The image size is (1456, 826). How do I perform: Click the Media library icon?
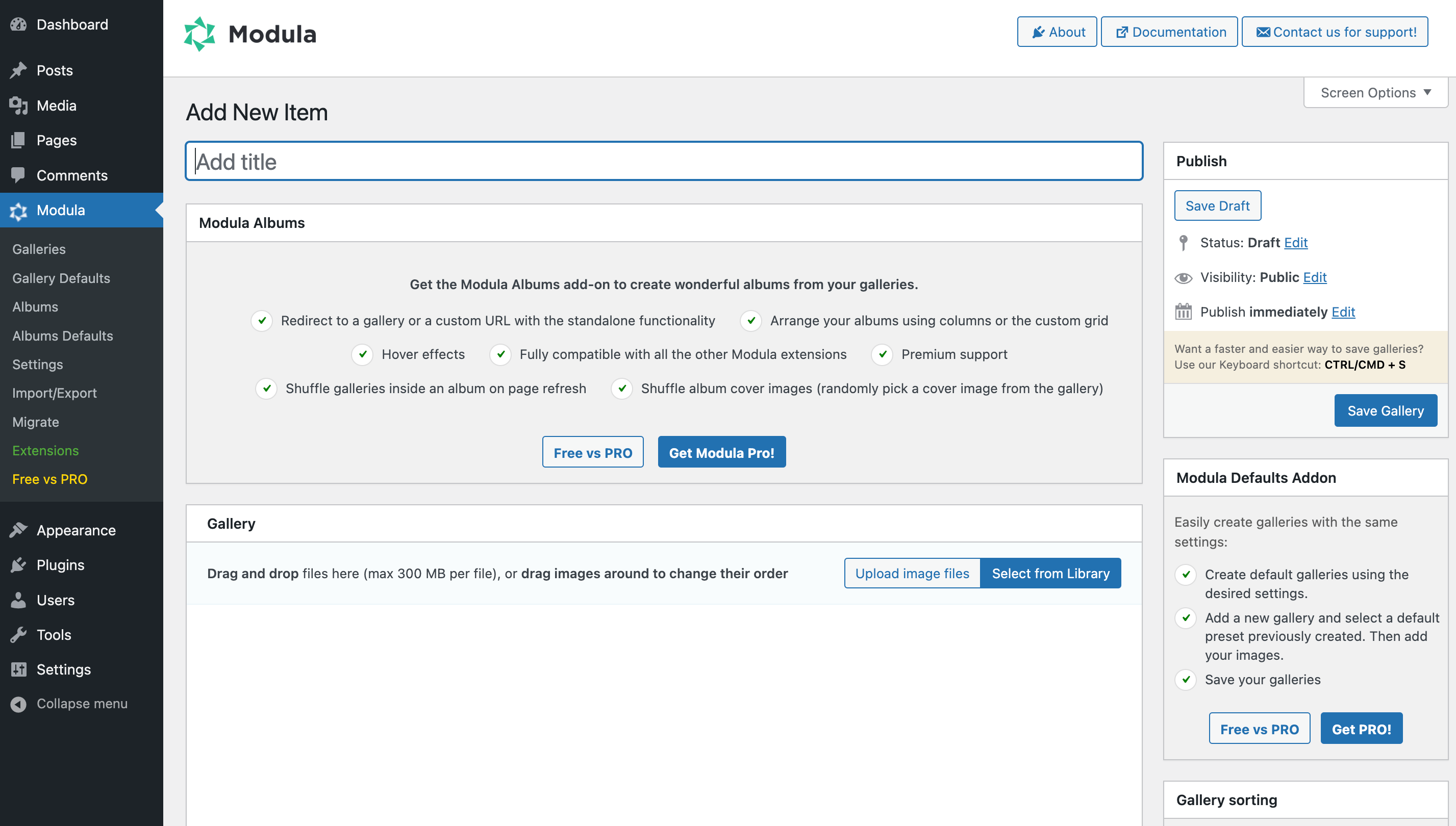[x=18, y=106]
